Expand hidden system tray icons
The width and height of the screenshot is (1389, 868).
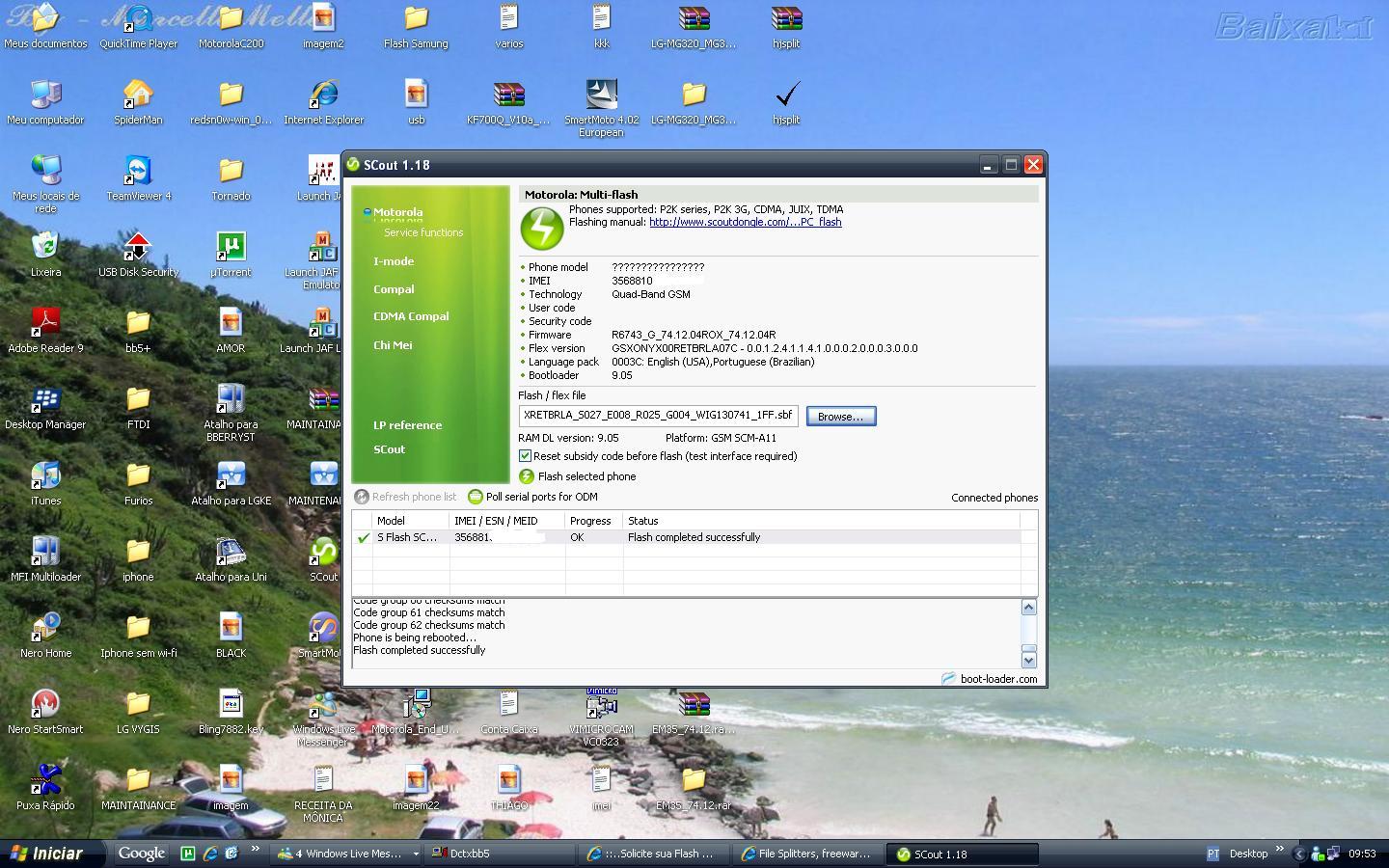pos(1298,854)
